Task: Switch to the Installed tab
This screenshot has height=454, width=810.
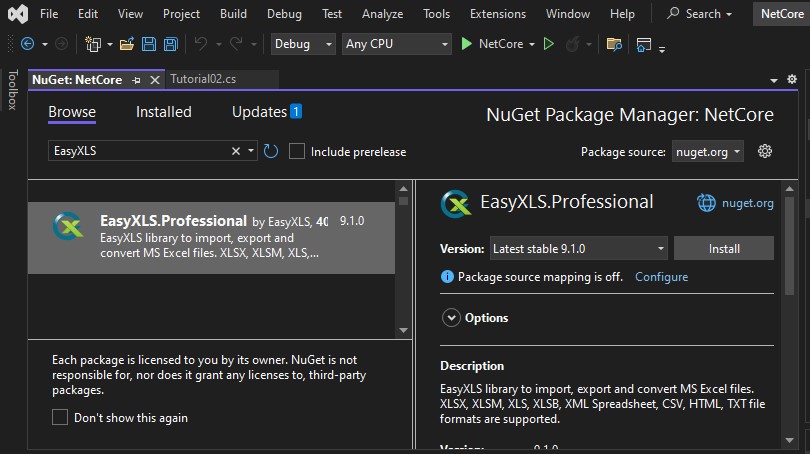Action: [x=164, y=112]
